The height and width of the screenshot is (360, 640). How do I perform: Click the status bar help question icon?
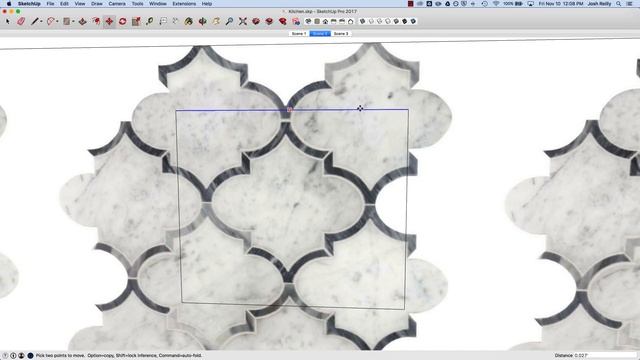coord(5,356)
